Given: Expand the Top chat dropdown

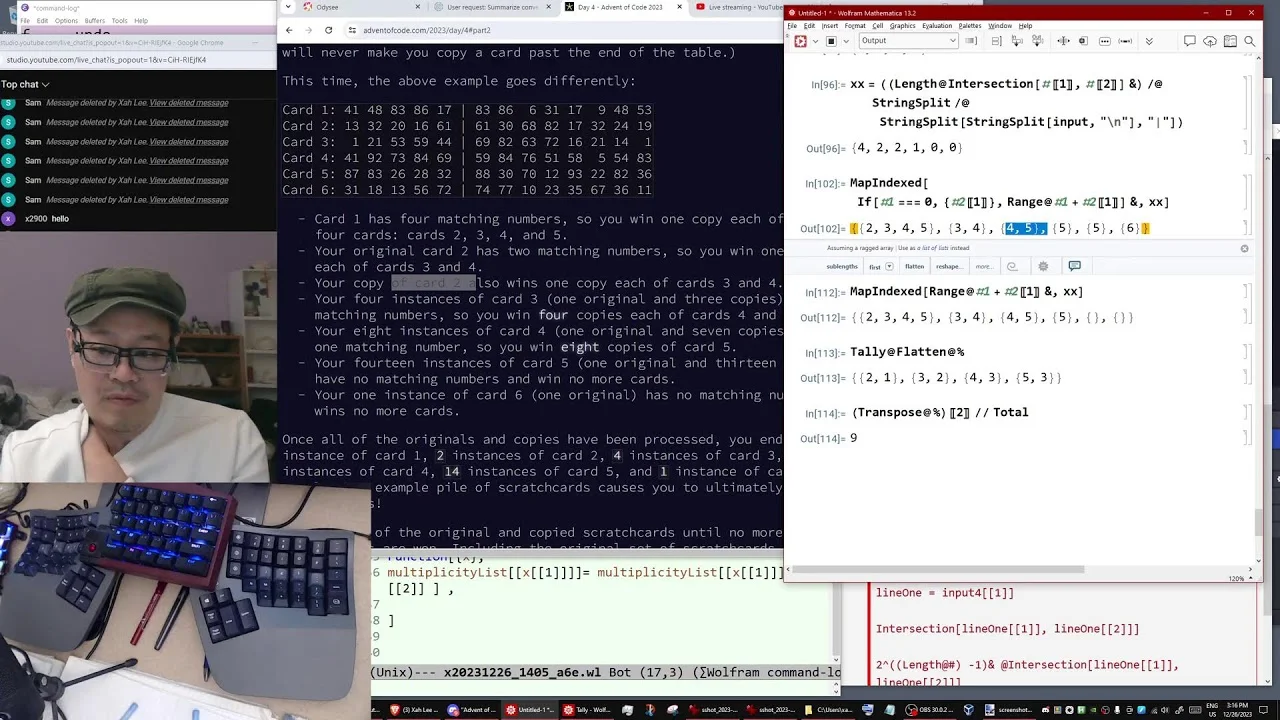Looking at the screenshot, I should tap(26, 84).
